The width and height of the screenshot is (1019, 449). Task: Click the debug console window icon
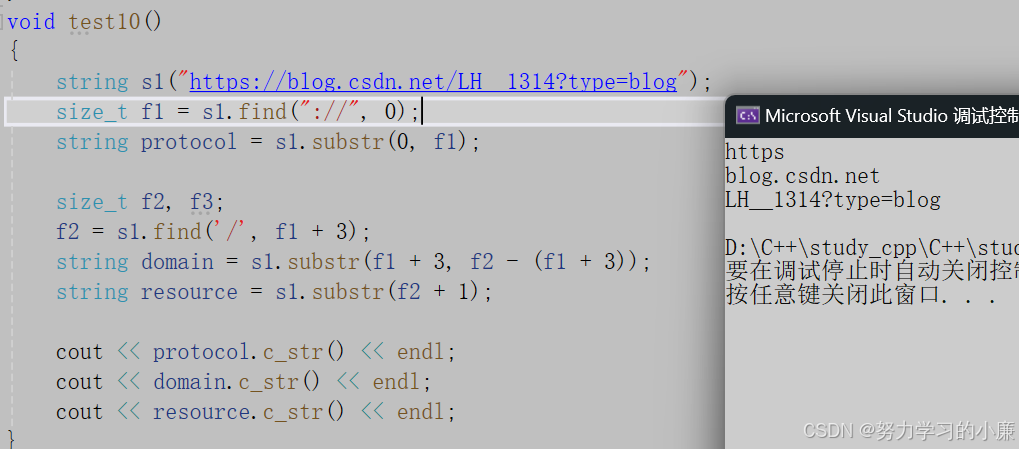747,115
